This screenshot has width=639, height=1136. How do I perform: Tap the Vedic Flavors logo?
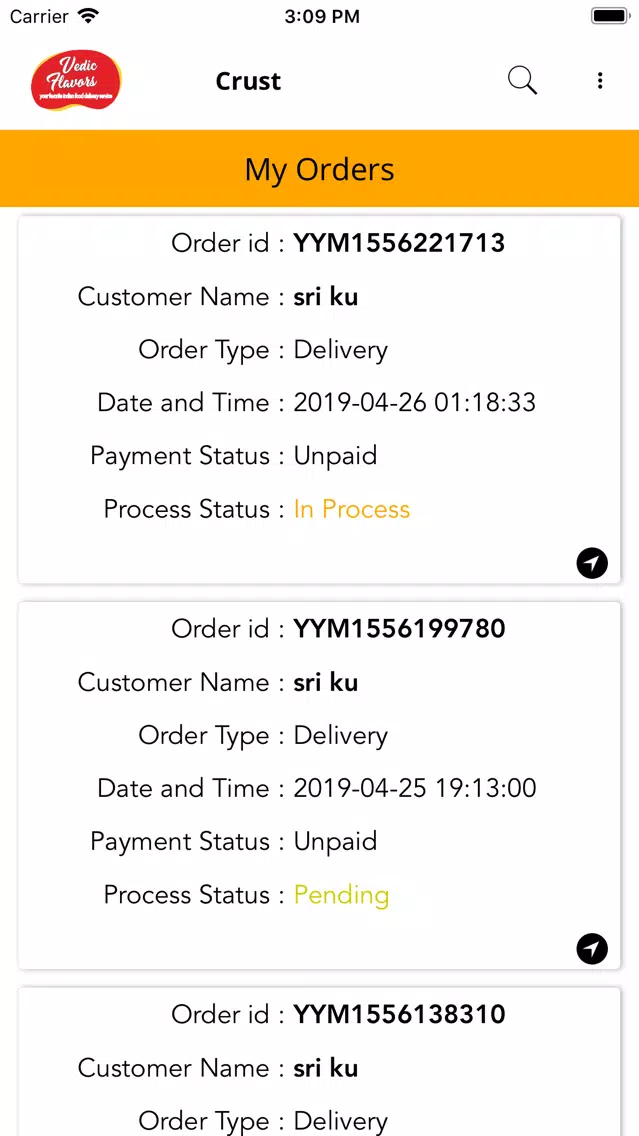point(76,81)
